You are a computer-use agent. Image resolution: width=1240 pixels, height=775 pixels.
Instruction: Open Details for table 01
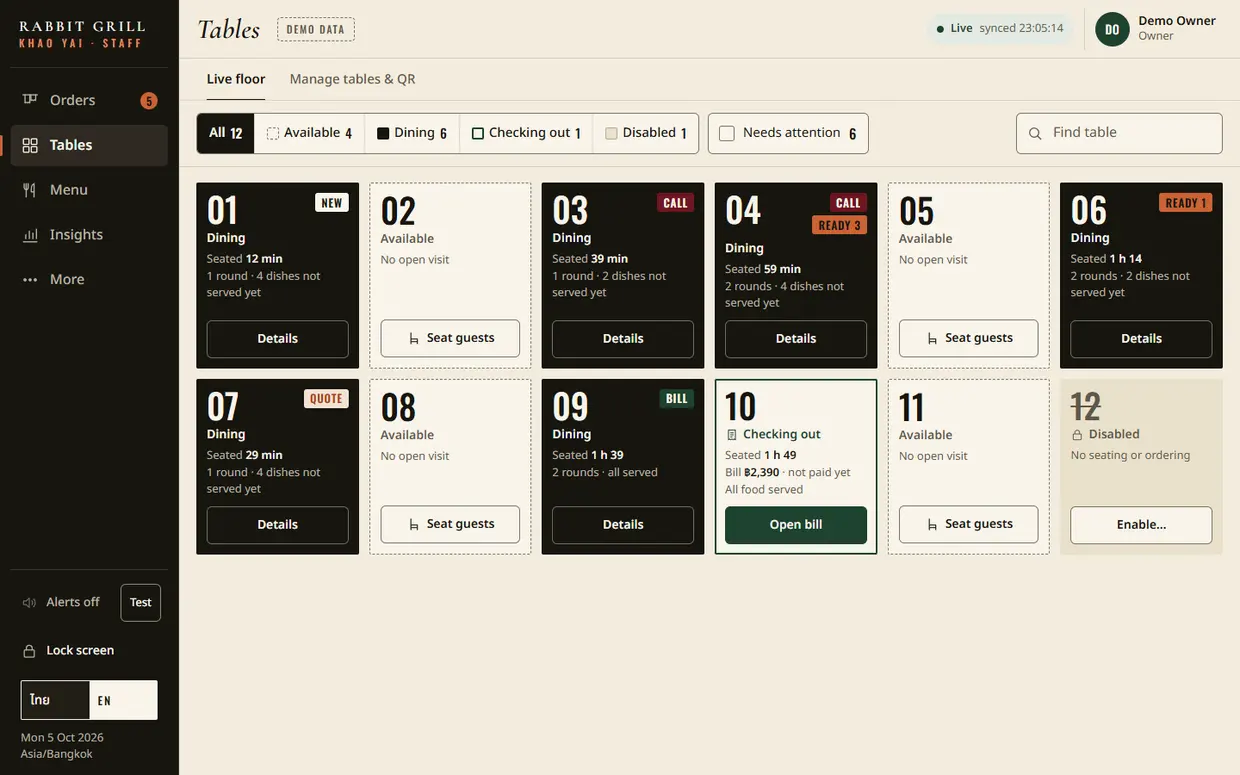(278, 339)
